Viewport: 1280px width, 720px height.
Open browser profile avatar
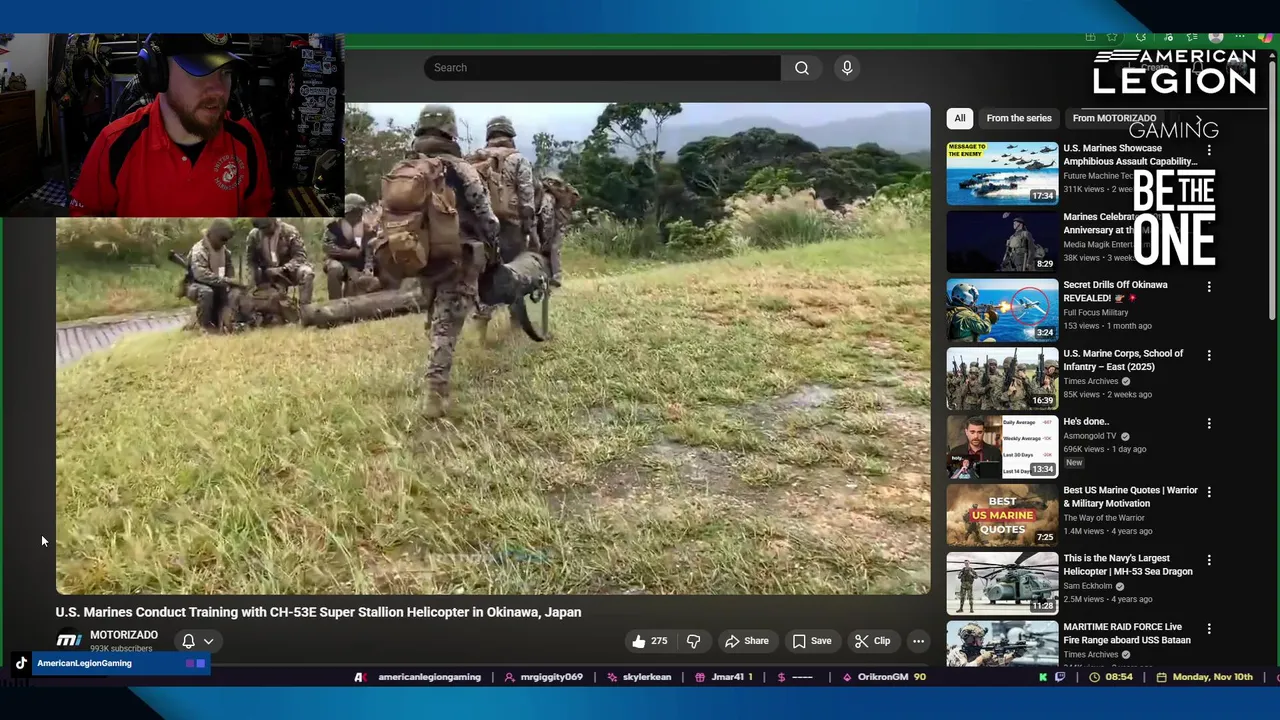click(1216, 37)
